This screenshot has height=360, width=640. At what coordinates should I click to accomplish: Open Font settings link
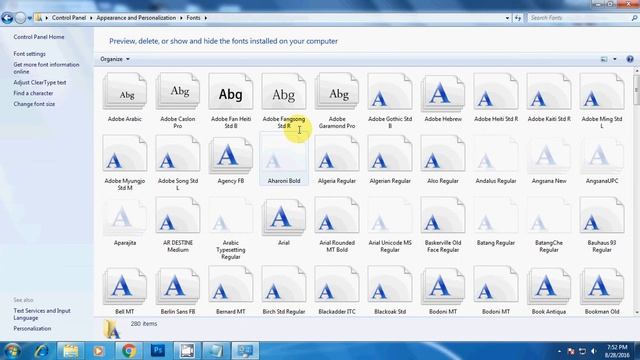pos(29,54)
